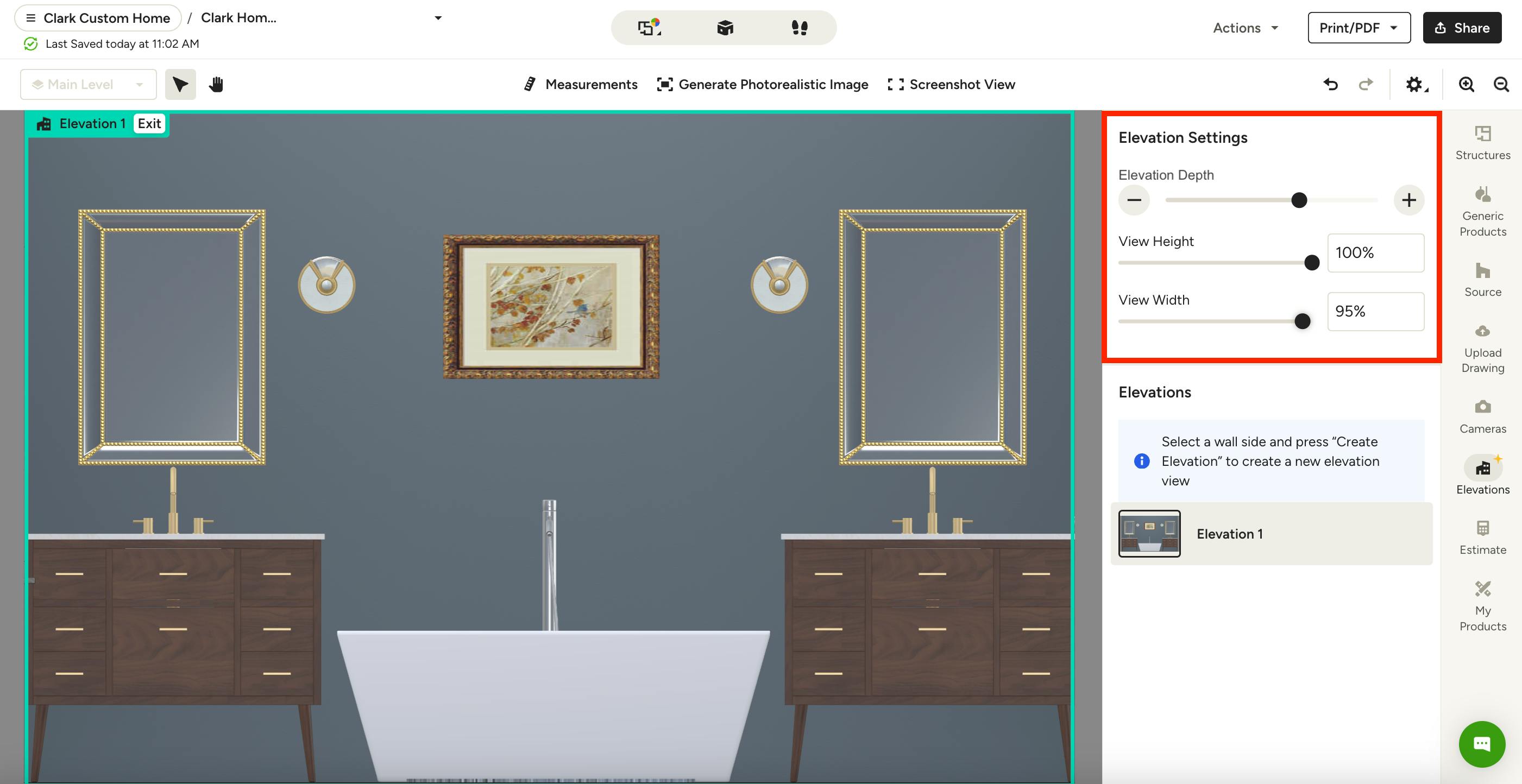This screenshot has width=1522, height=784.
Task: Open the settings gear options
Action: point(1414,84)
